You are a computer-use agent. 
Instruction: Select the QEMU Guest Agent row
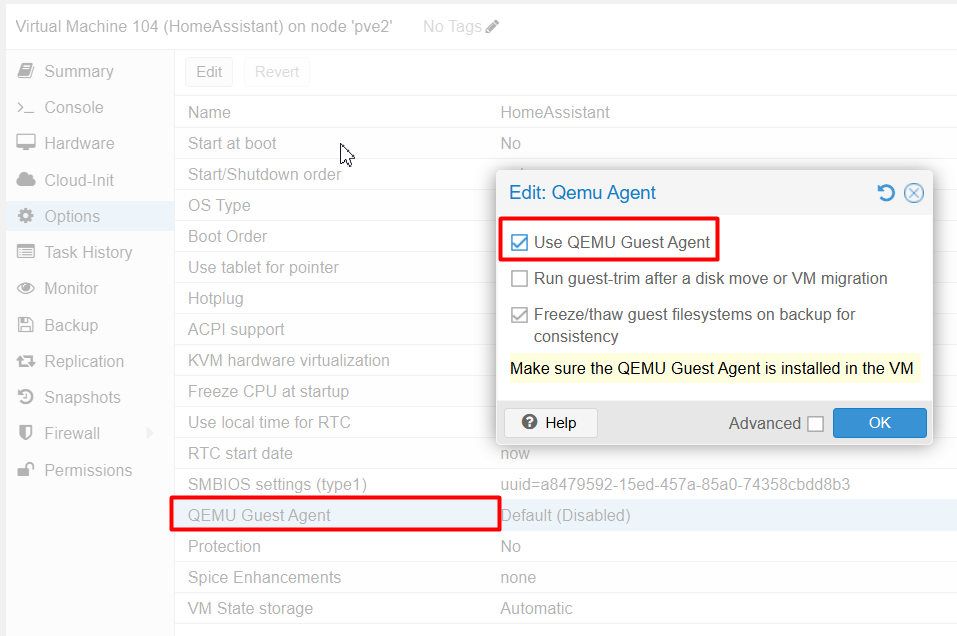pos(566,515)
